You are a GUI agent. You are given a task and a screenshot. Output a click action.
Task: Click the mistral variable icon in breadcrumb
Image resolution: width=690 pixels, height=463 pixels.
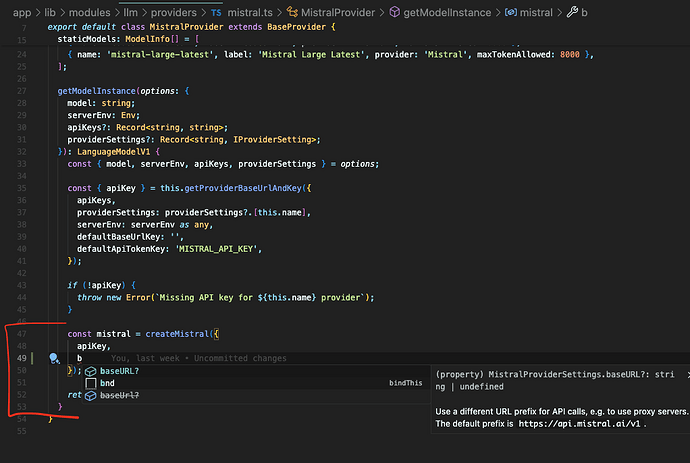(510, 12)
